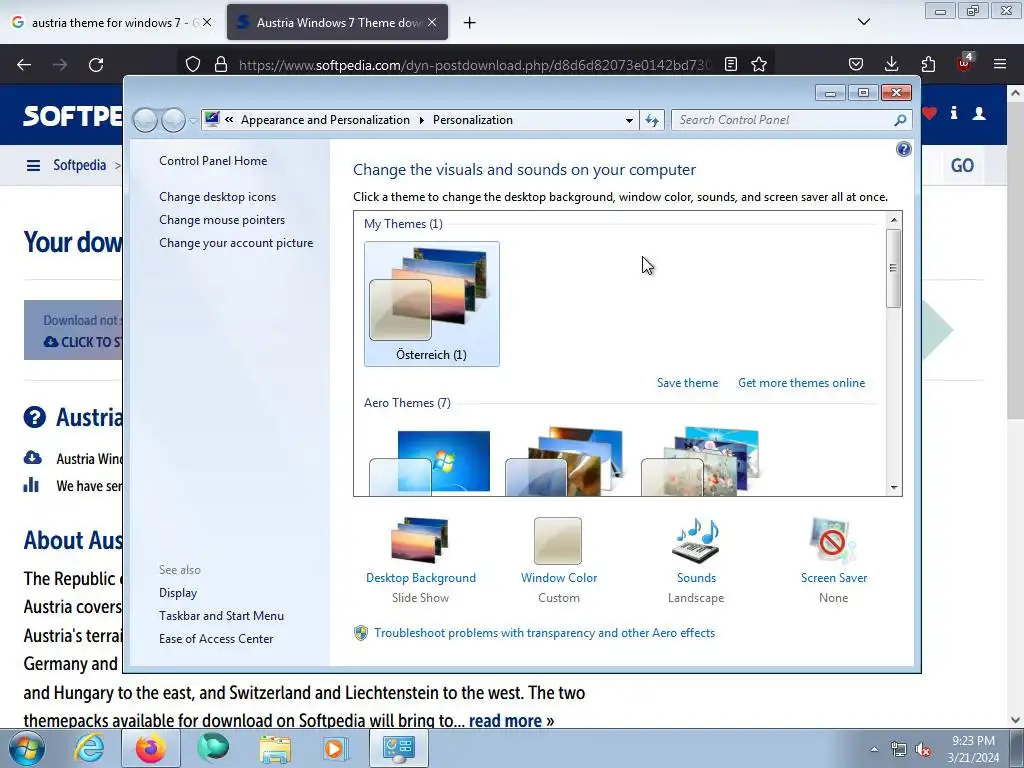
Task: Select the third Aero theme with flowers
Action: (700, 461)
